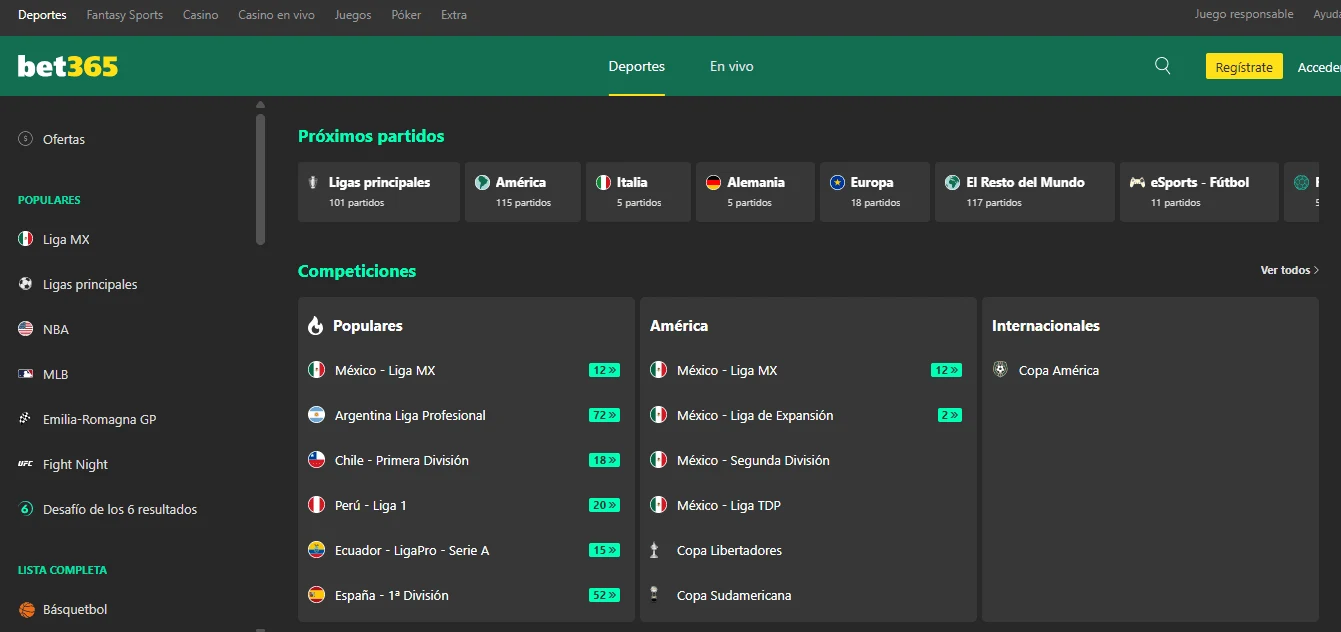1341x632 pixels.
Task: Expand the 15 badge for Ecuador - LigaPro
Action: pyautogui.click(x=604, y=550)
